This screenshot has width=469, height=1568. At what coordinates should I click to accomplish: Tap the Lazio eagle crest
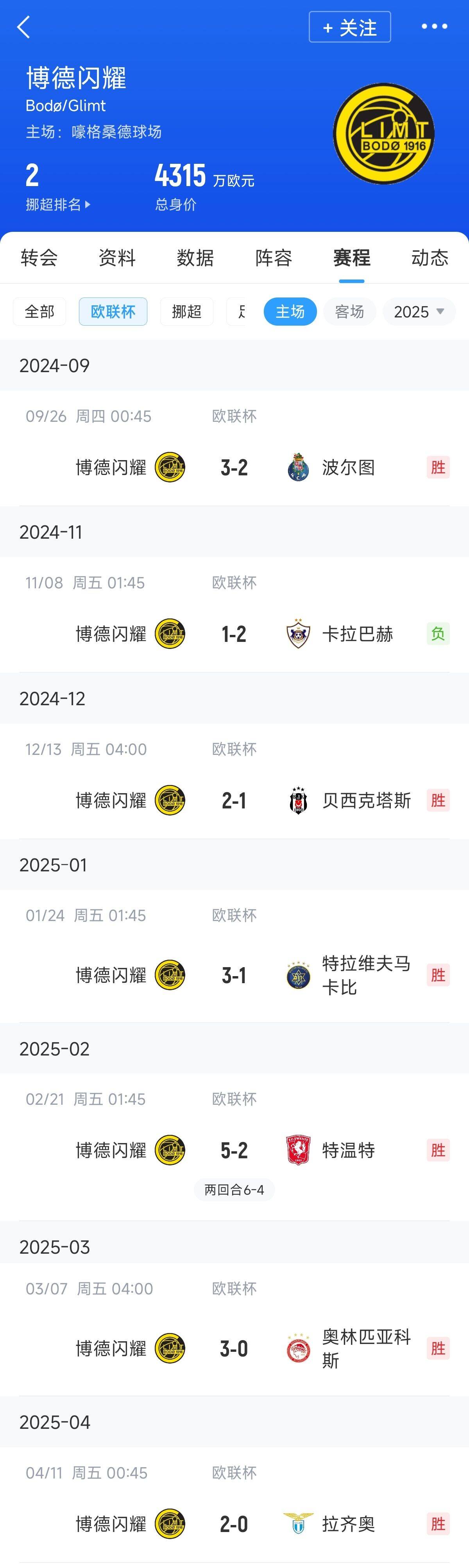[298, 1523]
